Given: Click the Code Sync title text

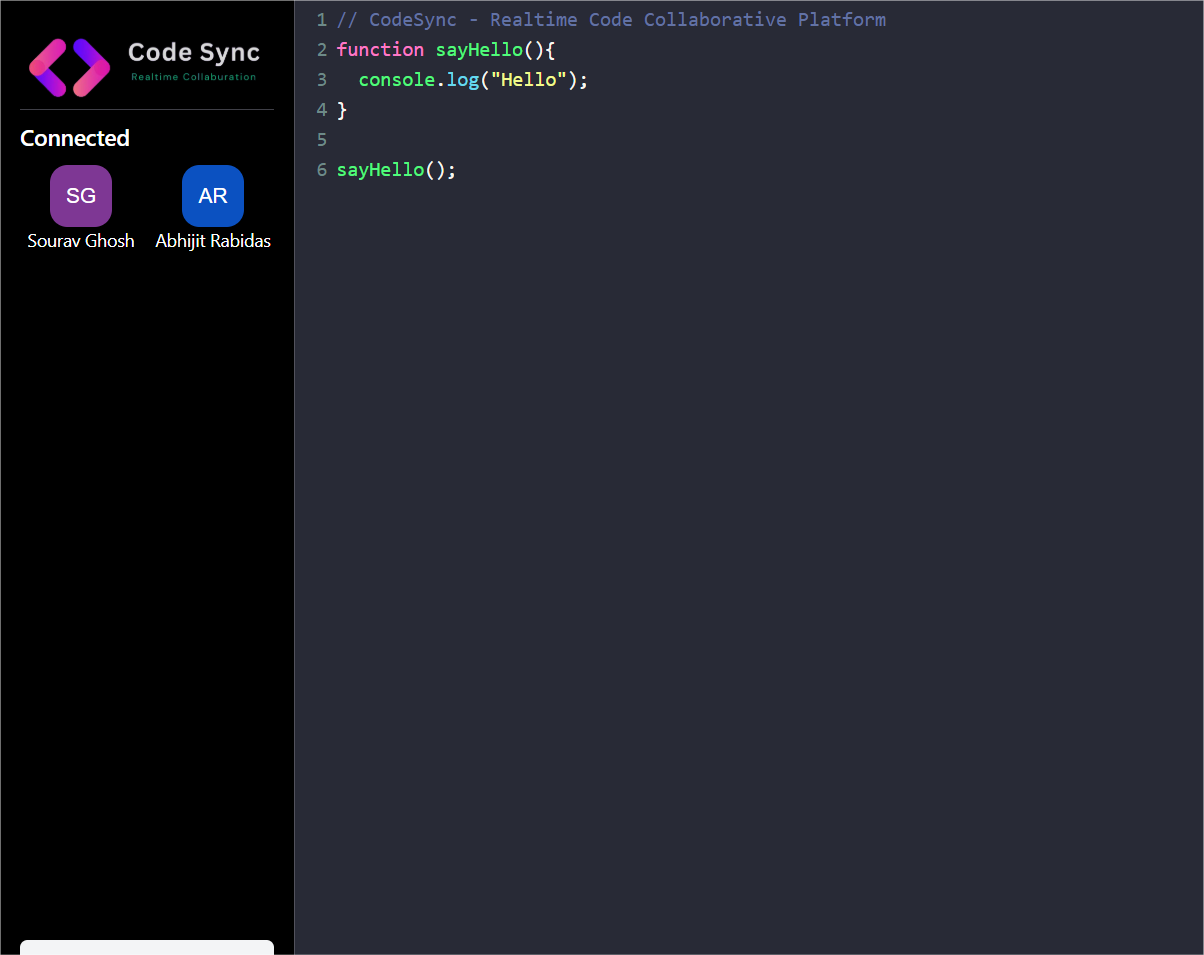Looking at the screenshot, I should pyautogui.click(x=193, y=52).
